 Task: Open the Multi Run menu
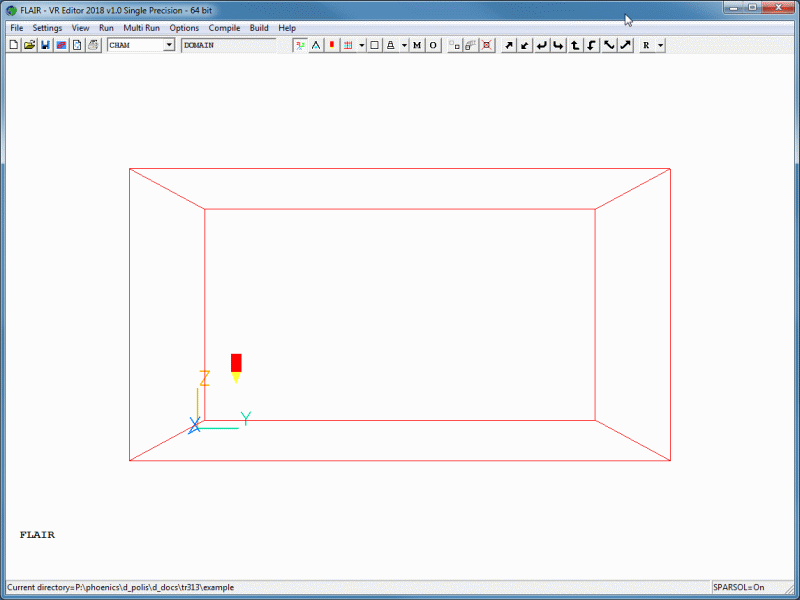(141, 28)
